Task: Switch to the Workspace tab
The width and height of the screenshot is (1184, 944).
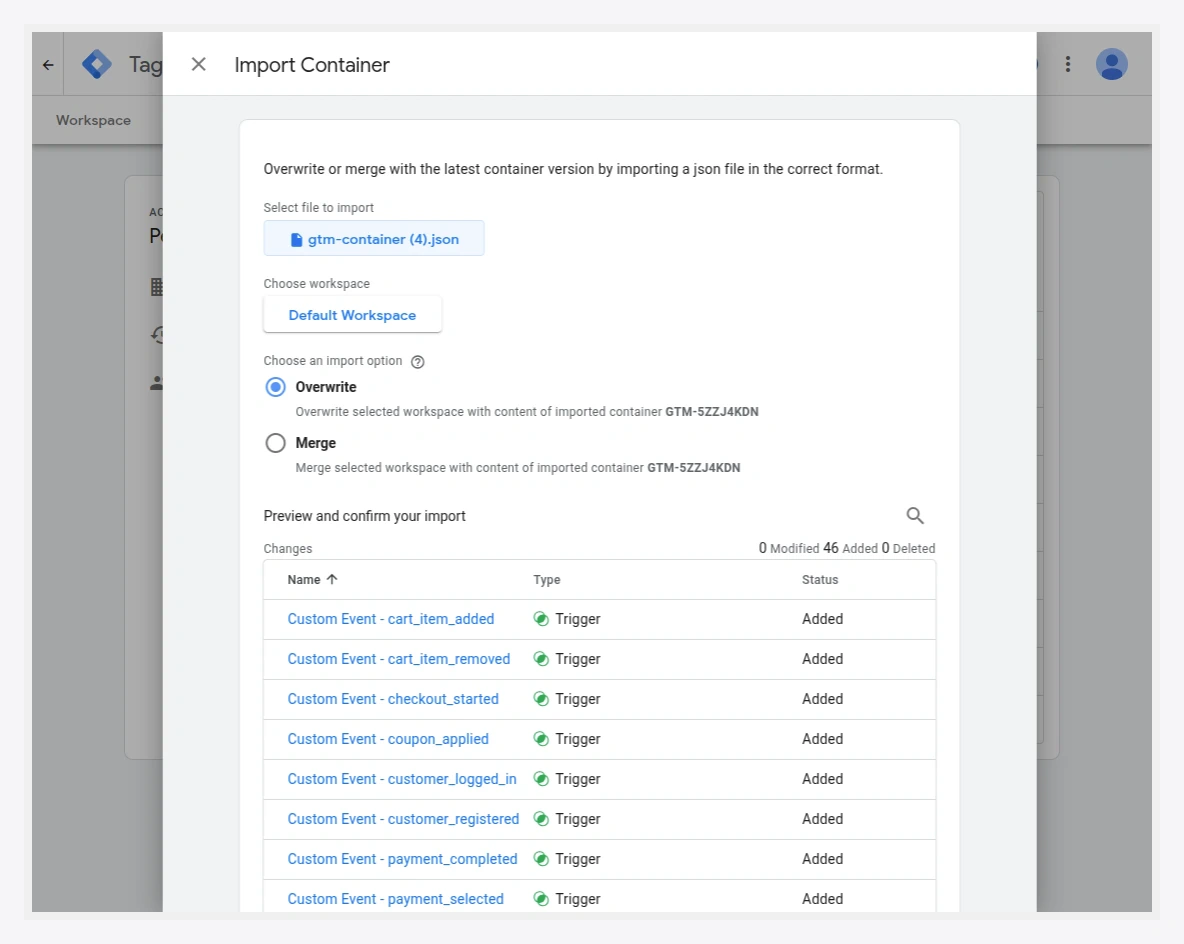Action: coord(93,120)
